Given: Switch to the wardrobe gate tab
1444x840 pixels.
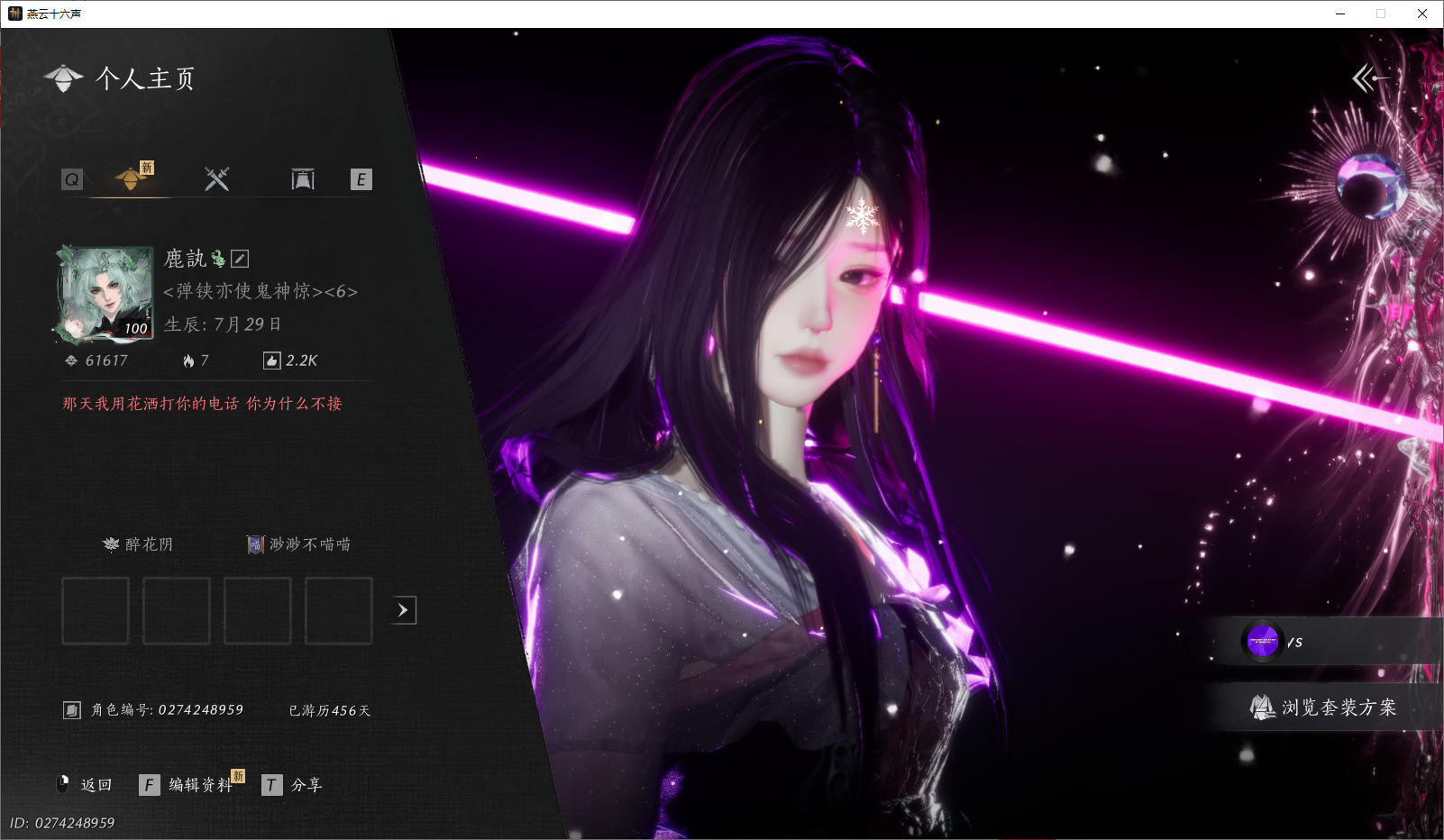Looking at the screenshot, I should pyautogui.click(x=303, y=179).
